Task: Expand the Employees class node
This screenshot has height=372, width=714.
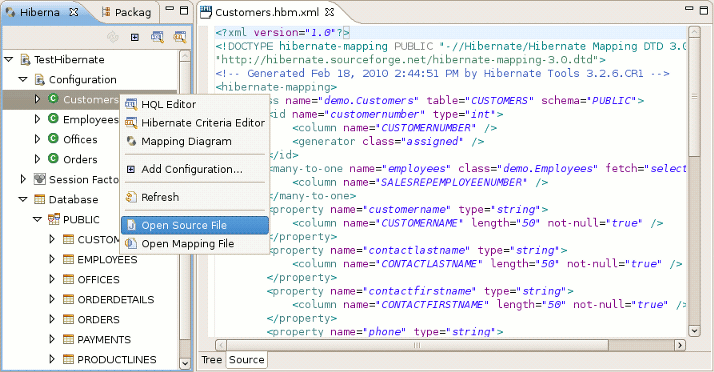Action: point(37,119)
